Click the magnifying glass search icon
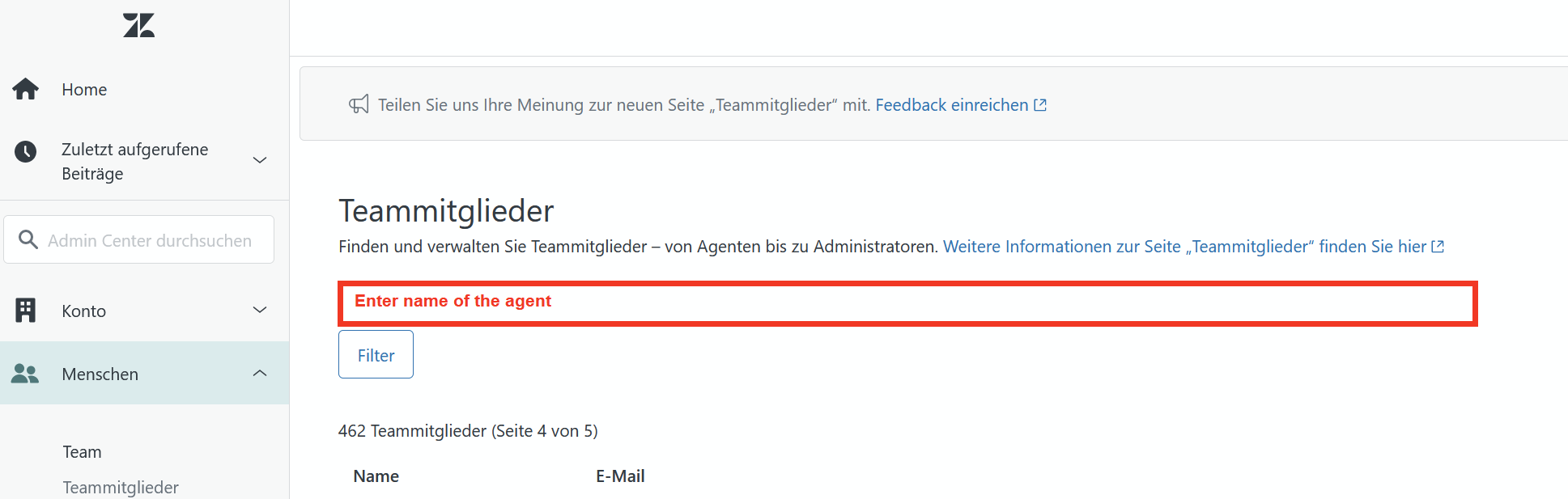This screenshot has width=1568, height=499. [x=28, y=239]
